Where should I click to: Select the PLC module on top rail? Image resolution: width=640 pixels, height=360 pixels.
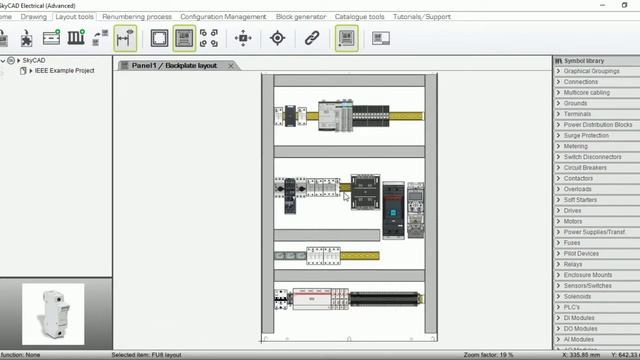coord(335,116)
